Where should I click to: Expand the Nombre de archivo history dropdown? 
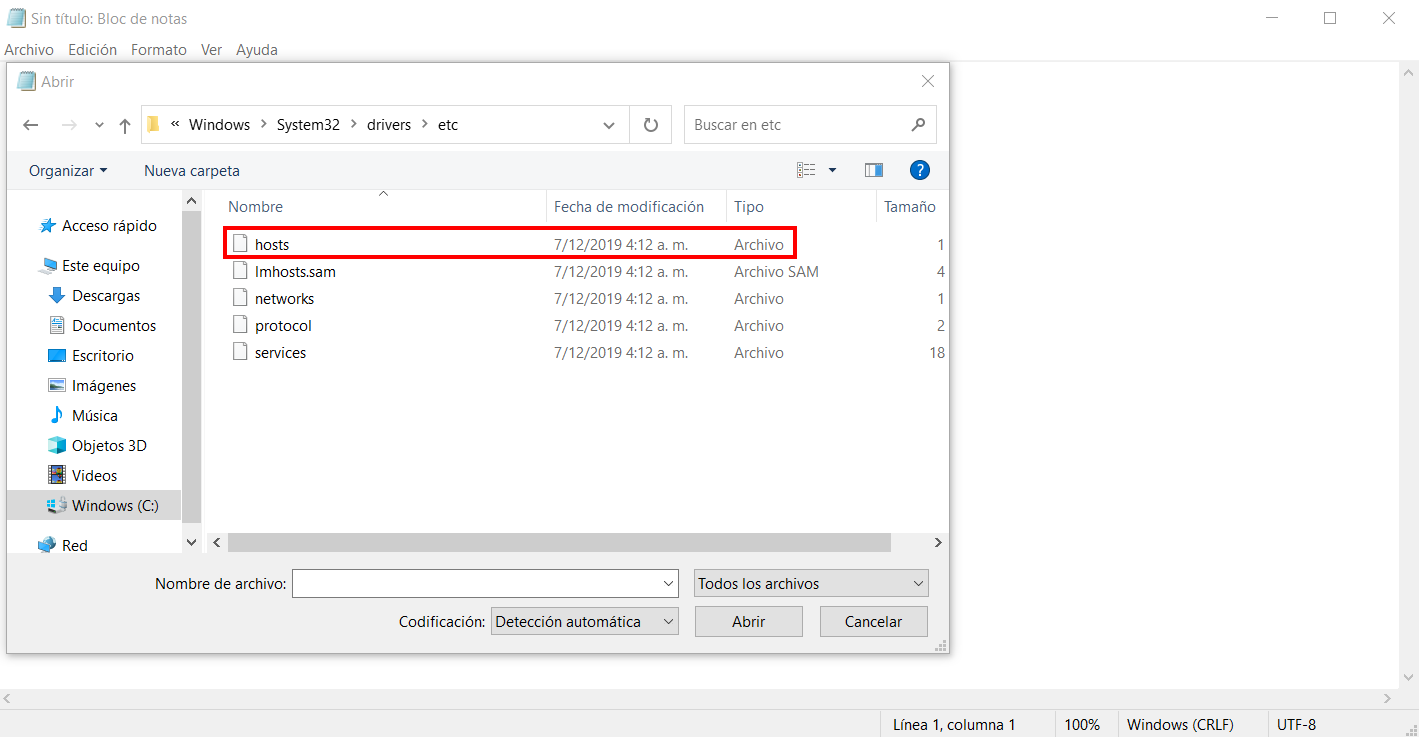tap(668, 583)
